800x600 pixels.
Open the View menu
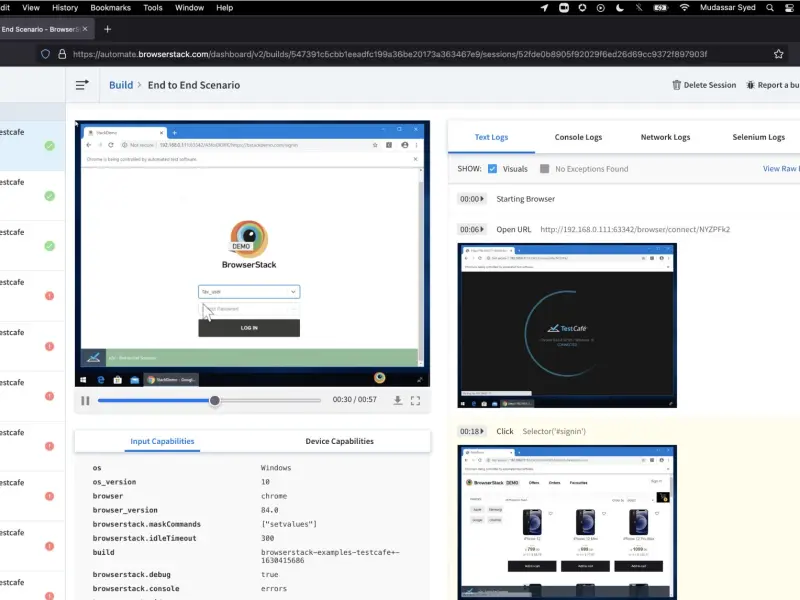point(31,8)
